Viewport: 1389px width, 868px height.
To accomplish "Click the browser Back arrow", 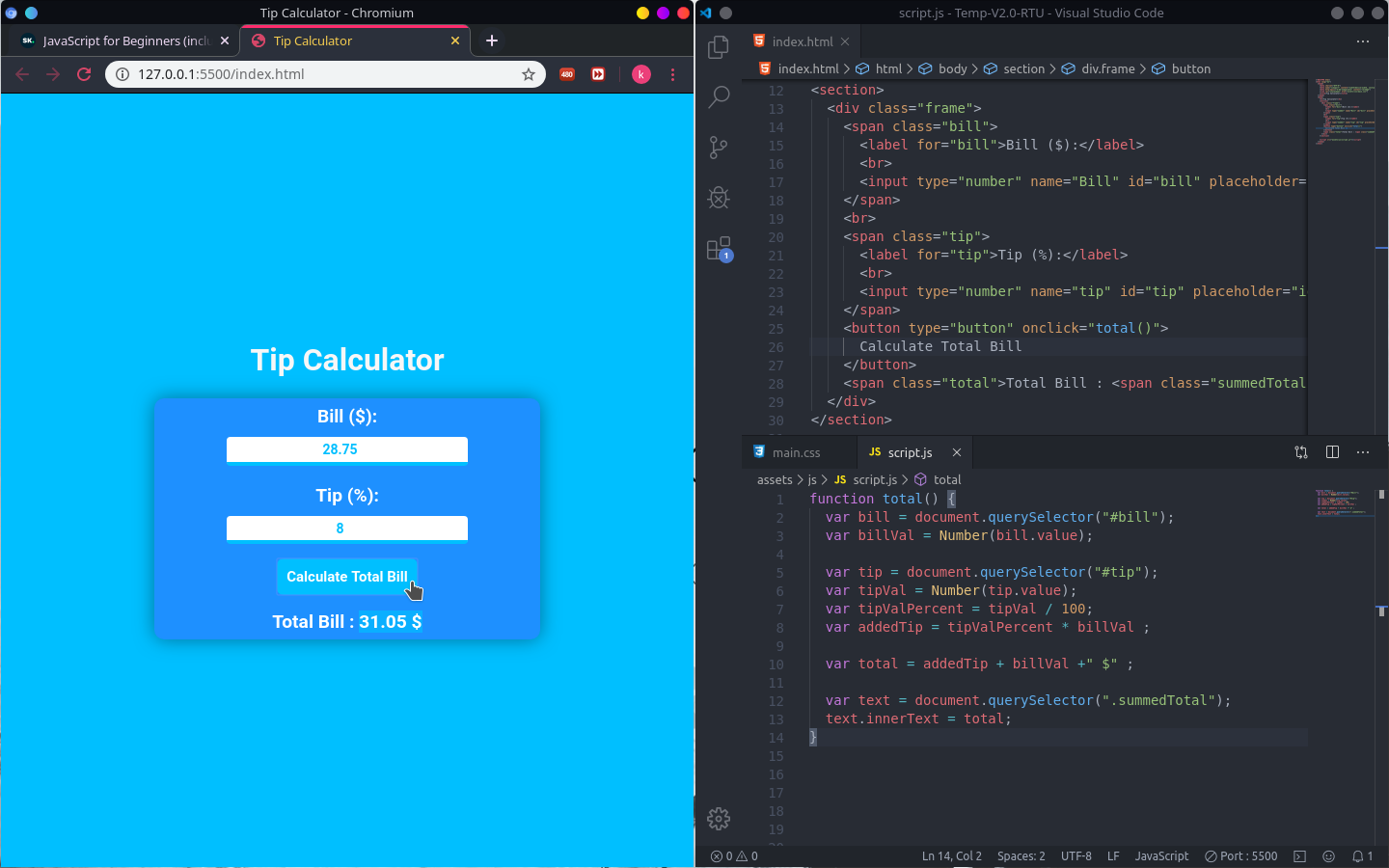I will point(22,74).
